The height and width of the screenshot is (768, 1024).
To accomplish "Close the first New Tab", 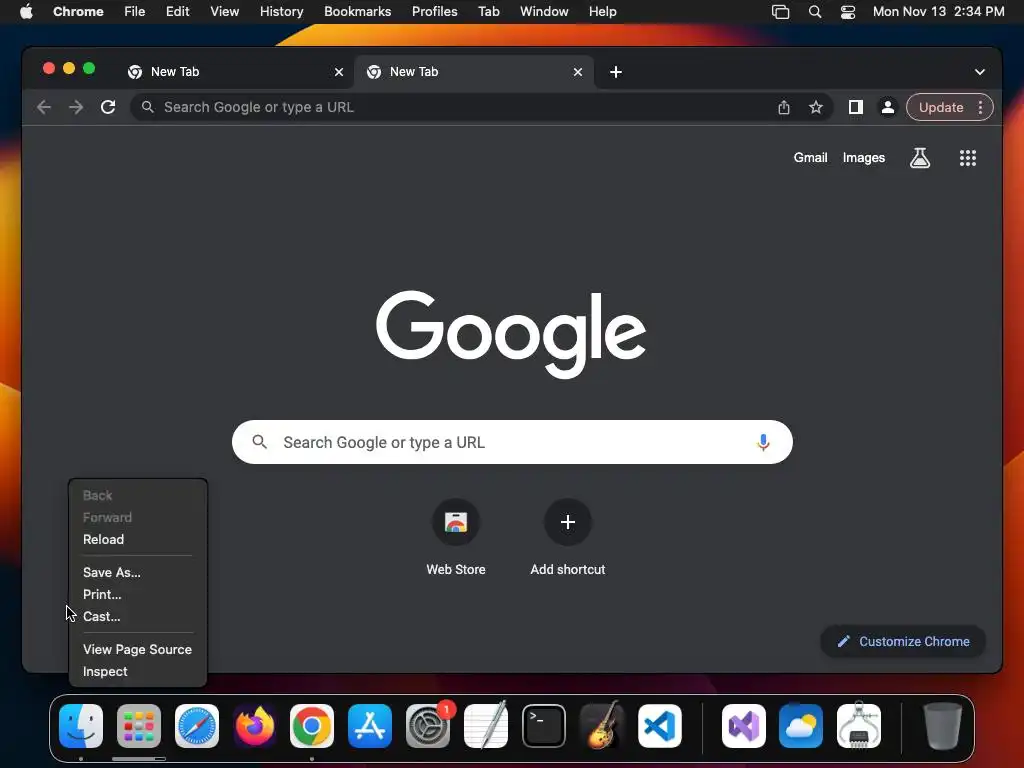I will click(339, 72).
